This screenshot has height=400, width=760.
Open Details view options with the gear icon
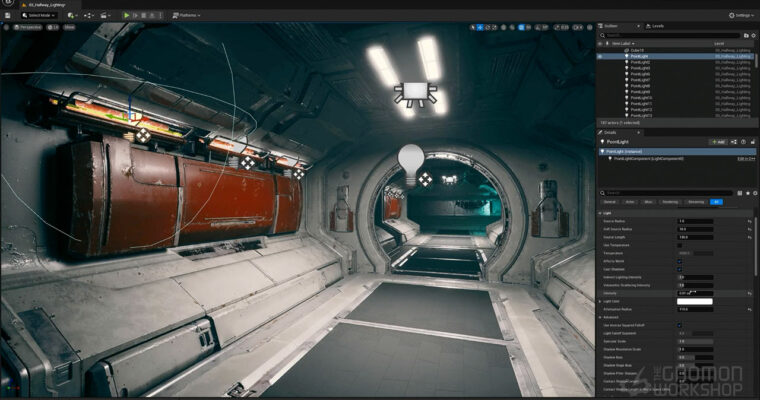point(755,193)
